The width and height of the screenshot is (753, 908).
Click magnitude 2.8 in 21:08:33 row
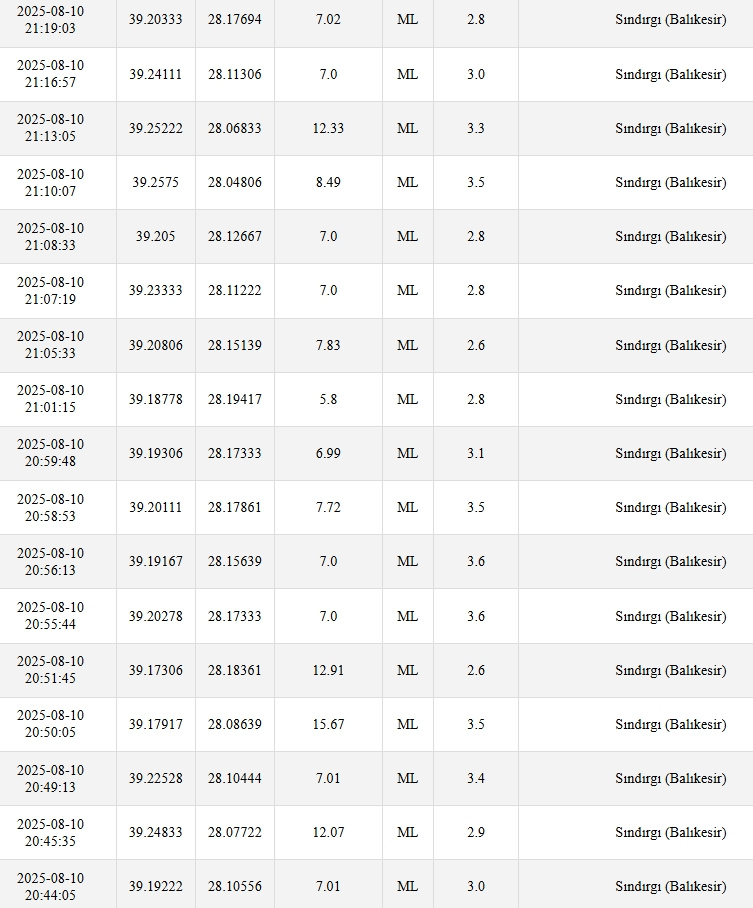(476, 236)
